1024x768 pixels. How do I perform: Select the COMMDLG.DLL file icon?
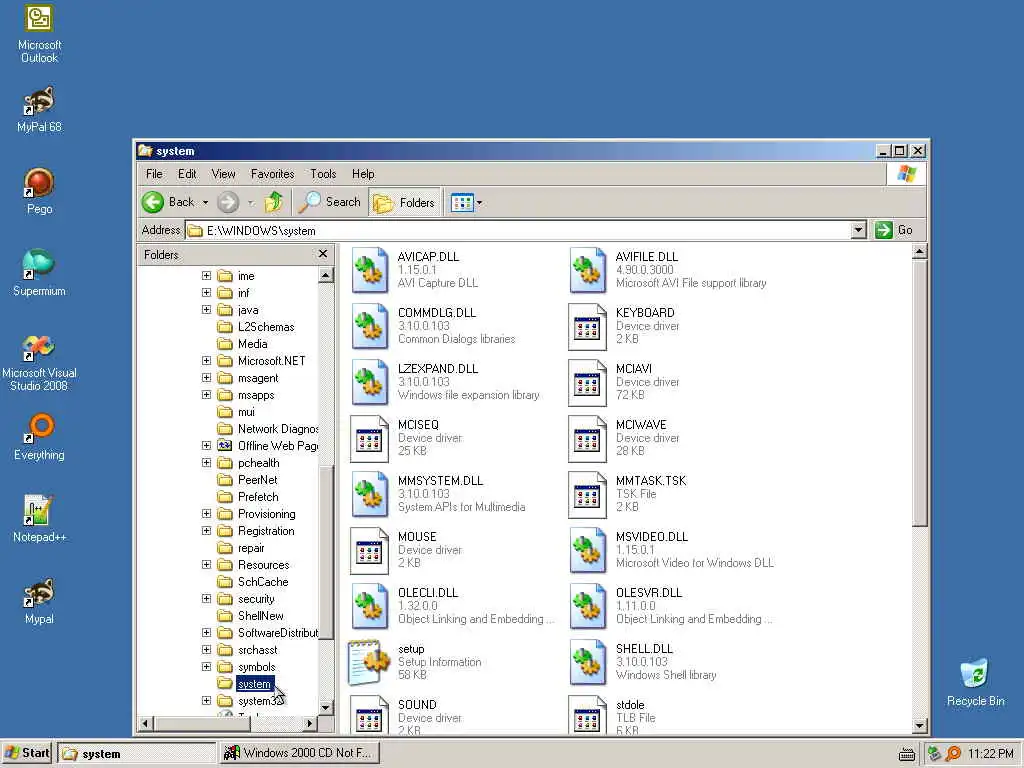(x=370, y=326)
